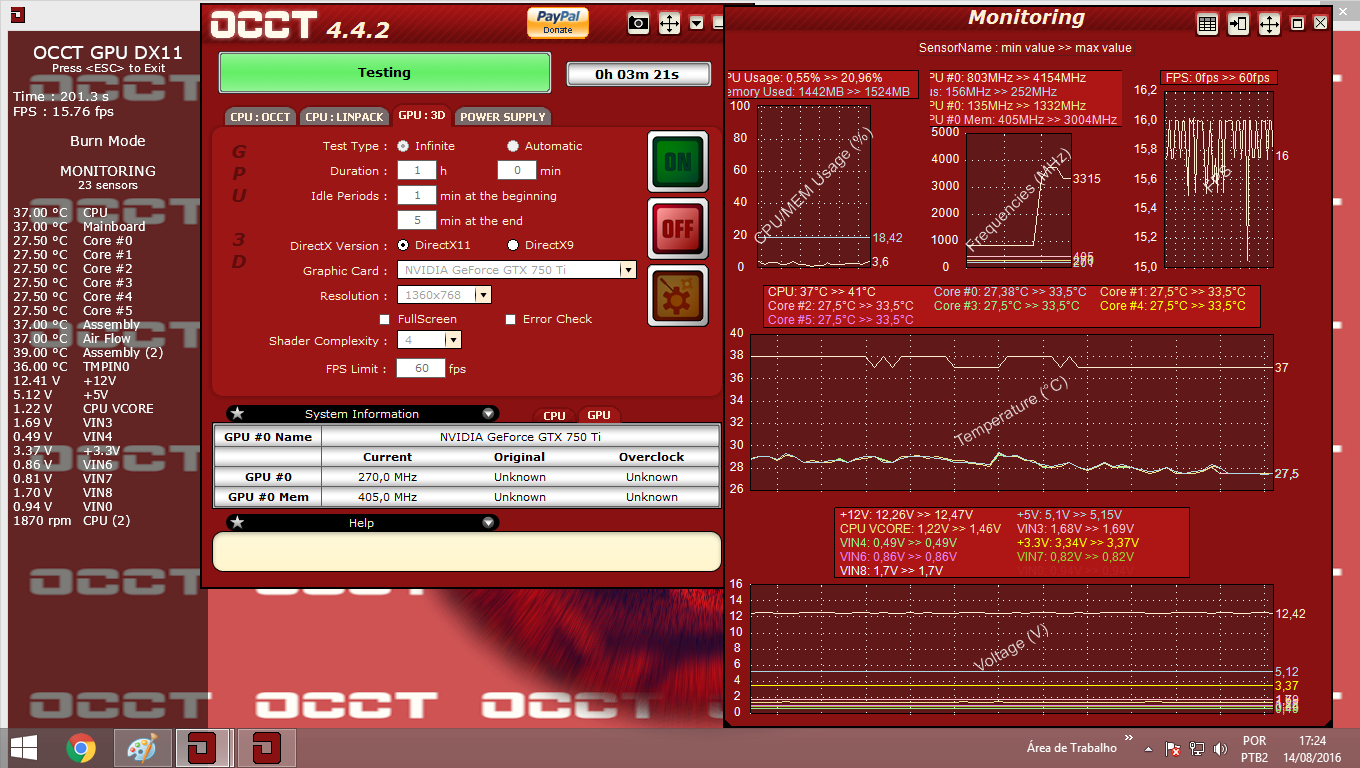Click the Voltage graph
Viewport: 1360px width, 768px height.
[1011, 648]
